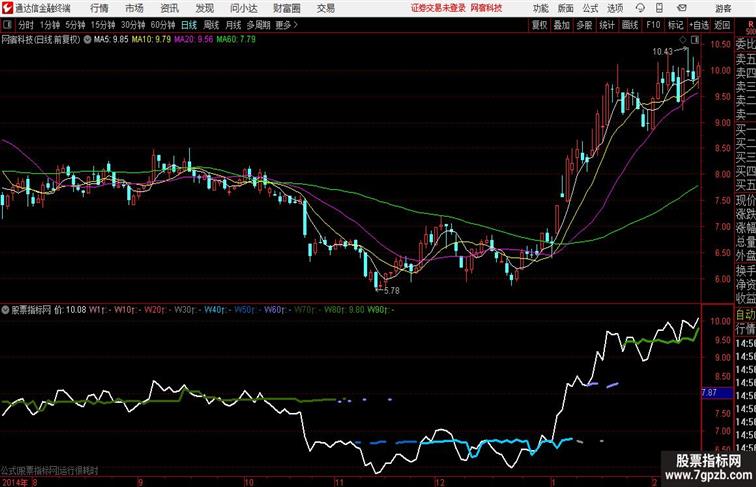Open 多周期 multi-period view
This screenshot has height=487, width=756.
click(258, 25)
